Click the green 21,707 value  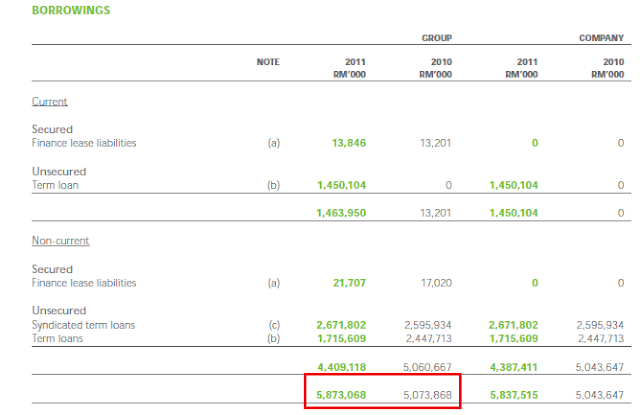348,283
